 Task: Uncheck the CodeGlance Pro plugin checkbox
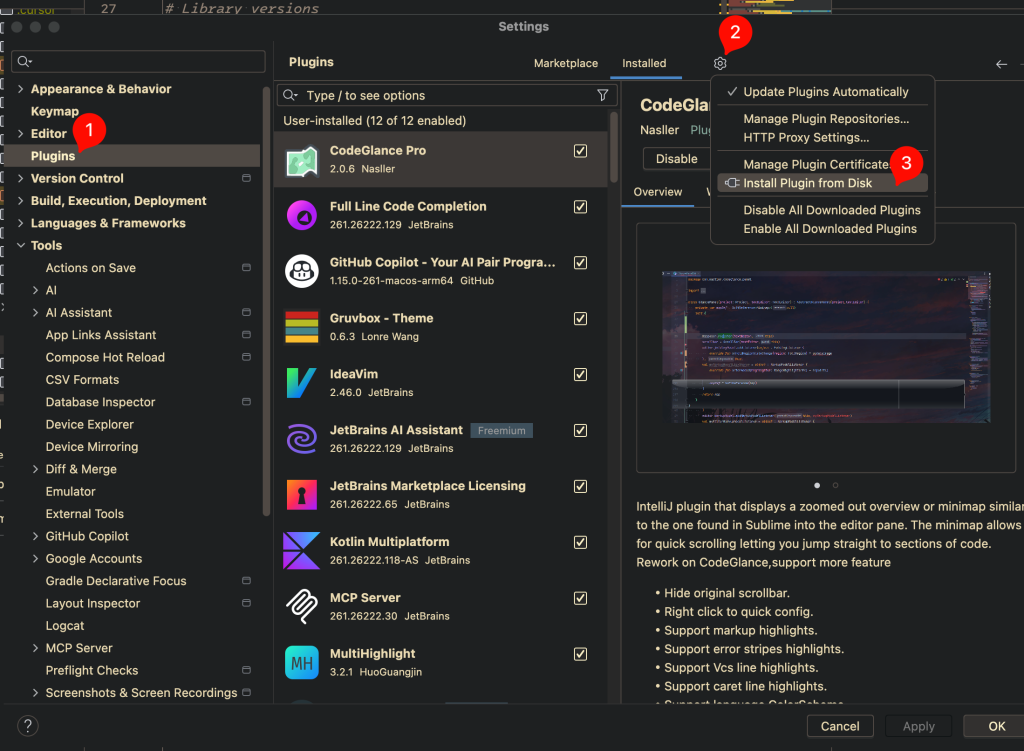pos(580,151)
